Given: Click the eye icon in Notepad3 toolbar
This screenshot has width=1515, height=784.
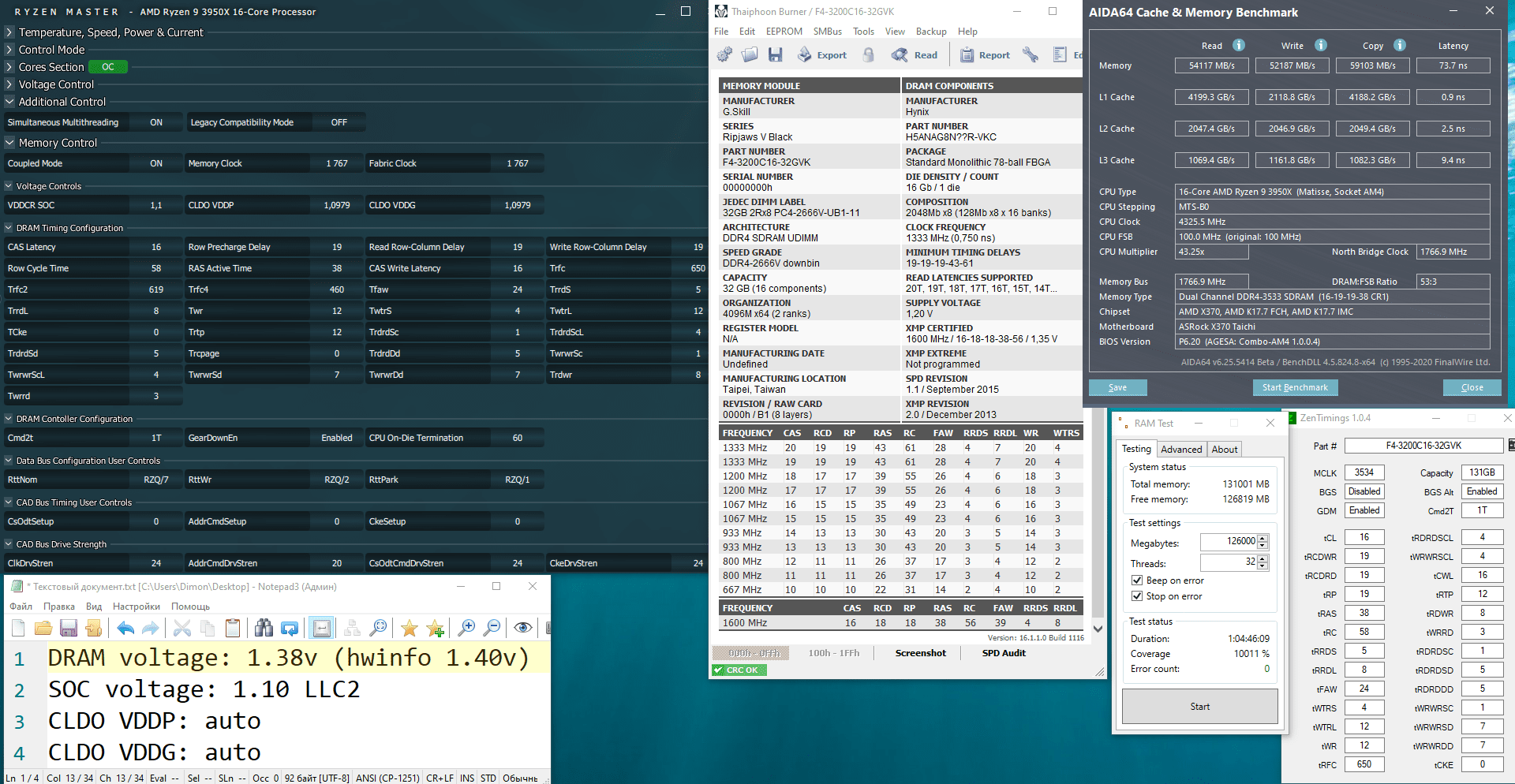Looking at the screenshot, I should tap(523, 628).
